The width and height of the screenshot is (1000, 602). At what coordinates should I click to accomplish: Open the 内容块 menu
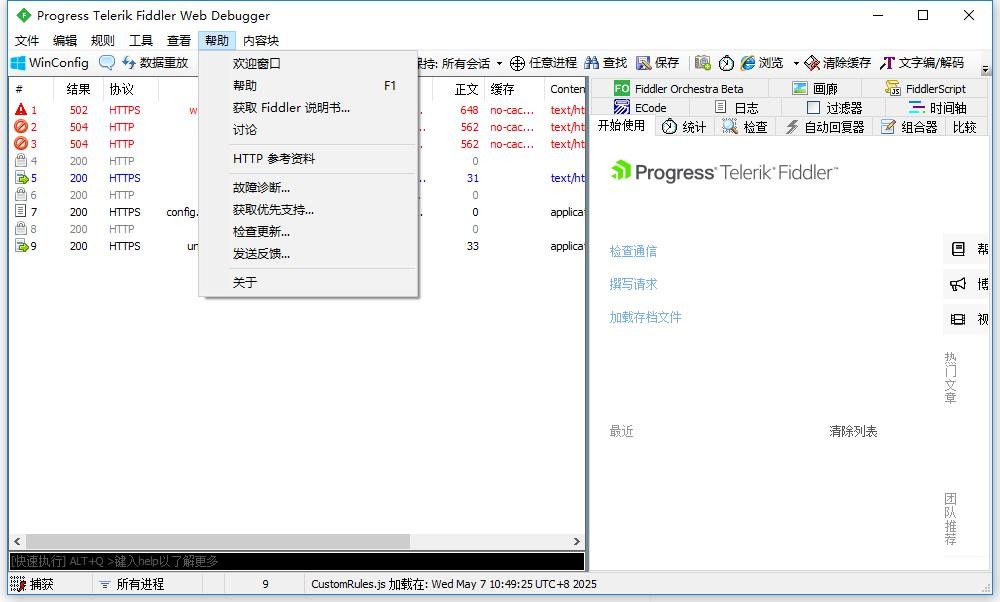(261, 41)
